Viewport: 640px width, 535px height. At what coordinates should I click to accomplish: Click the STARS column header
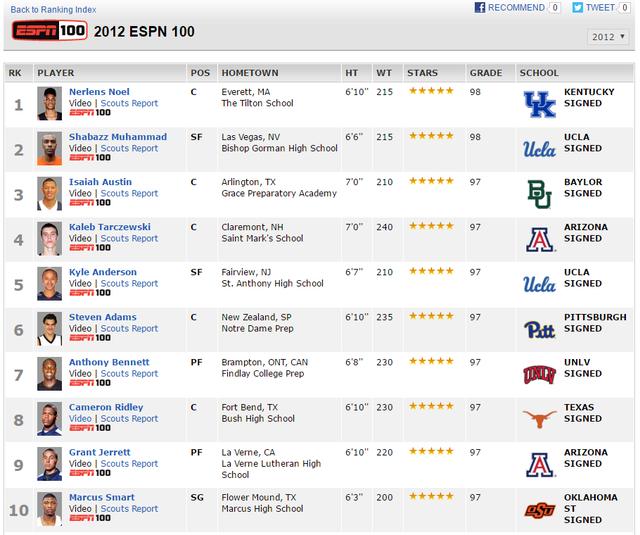[x=422, y=73]
